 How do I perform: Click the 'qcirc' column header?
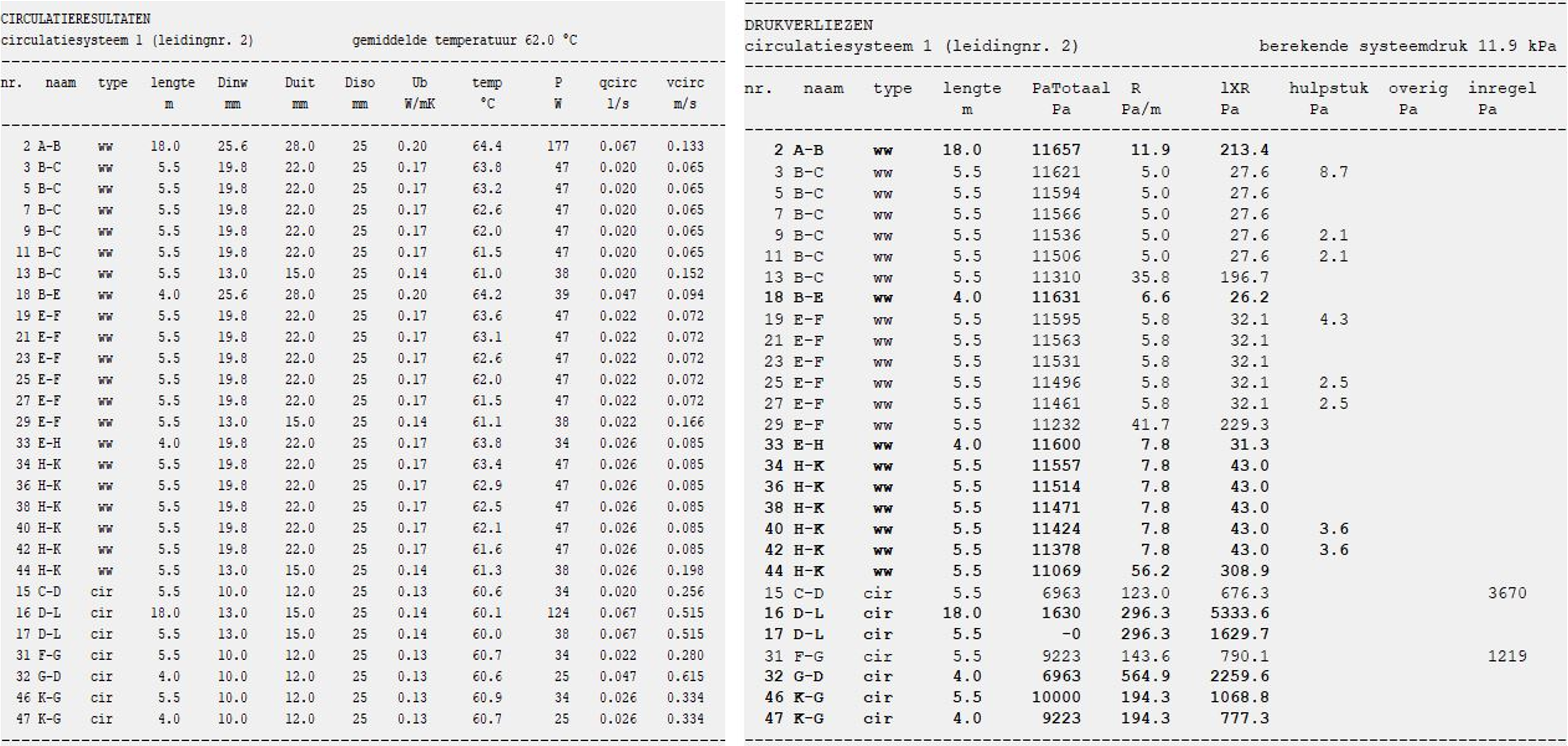(617, 83)
